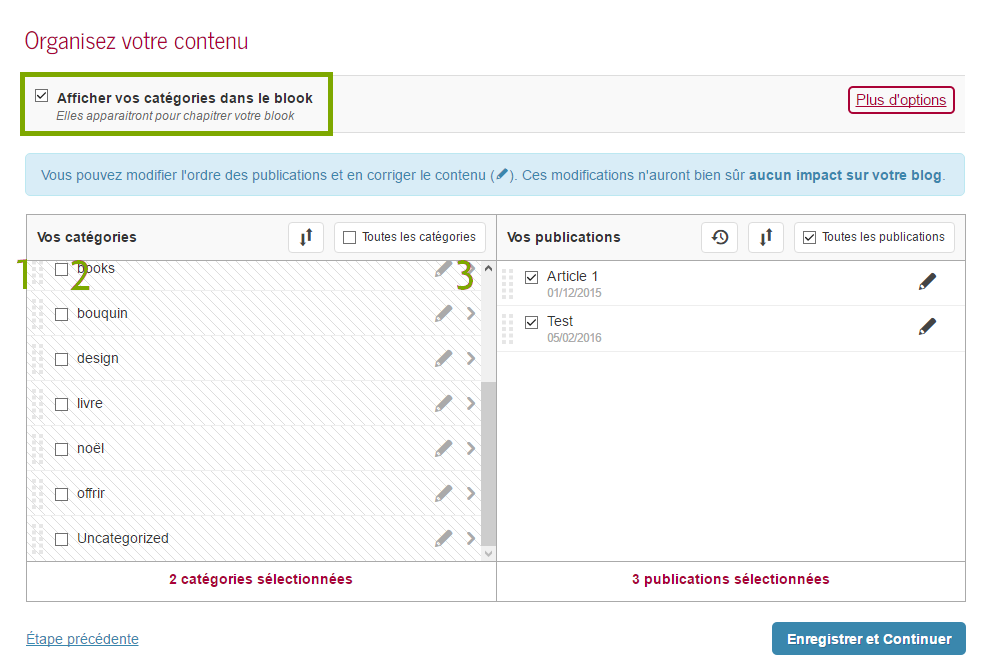Edit the Test publication with pencil icon
This screenshot has height=669, width=990.
tap(927, 326)
